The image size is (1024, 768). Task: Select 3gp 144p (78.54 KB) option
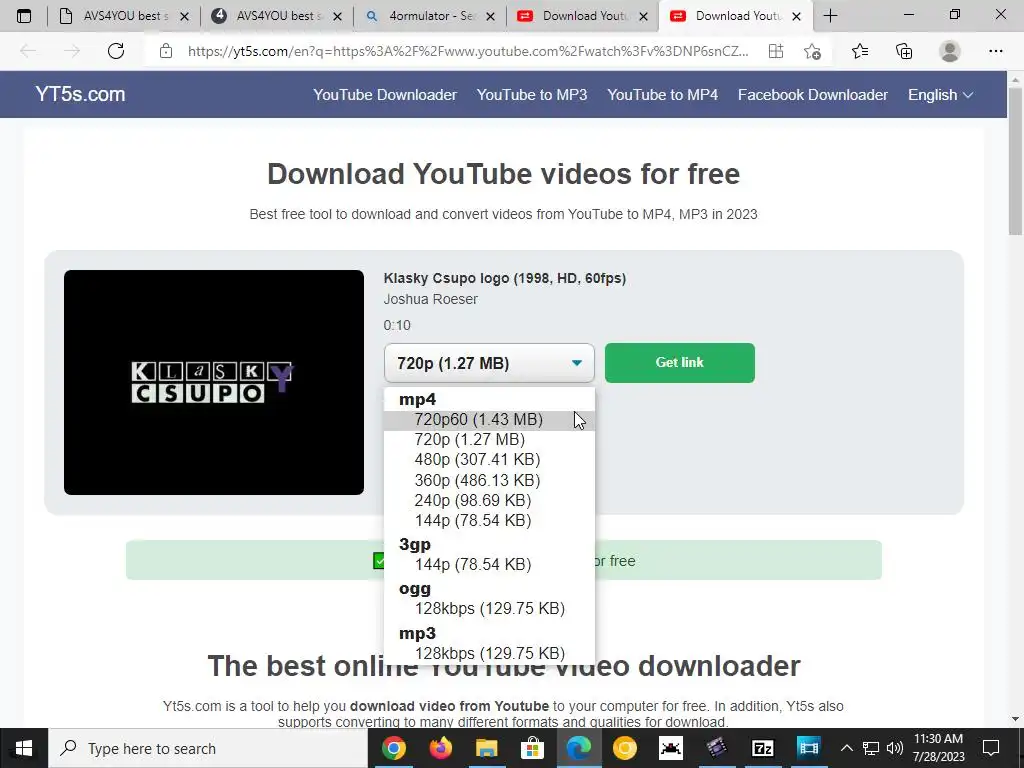(x=489, y=564)
